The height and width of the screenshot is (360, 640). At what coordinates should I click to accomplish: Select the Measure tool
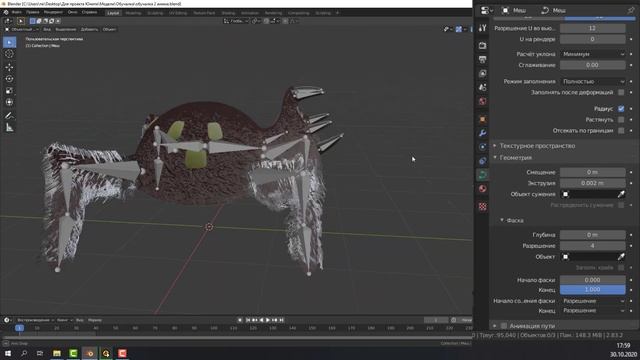[x=9, y=128]
